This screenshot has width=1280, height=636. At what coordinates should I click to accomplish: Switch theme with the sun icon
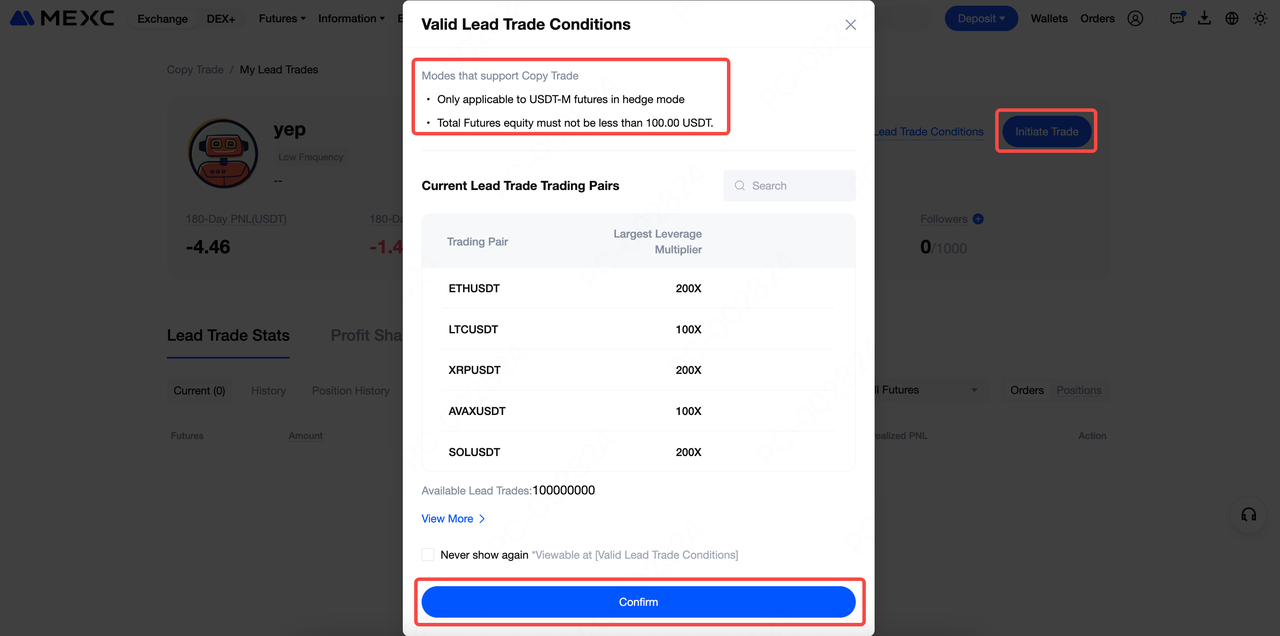coord(1259,18)
